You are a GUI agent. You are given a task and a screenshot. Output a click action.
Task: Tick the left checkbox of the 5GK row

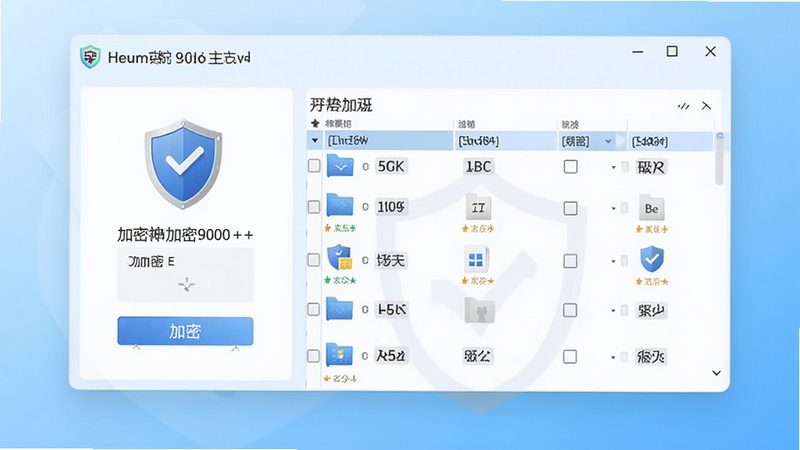(314, 166)
